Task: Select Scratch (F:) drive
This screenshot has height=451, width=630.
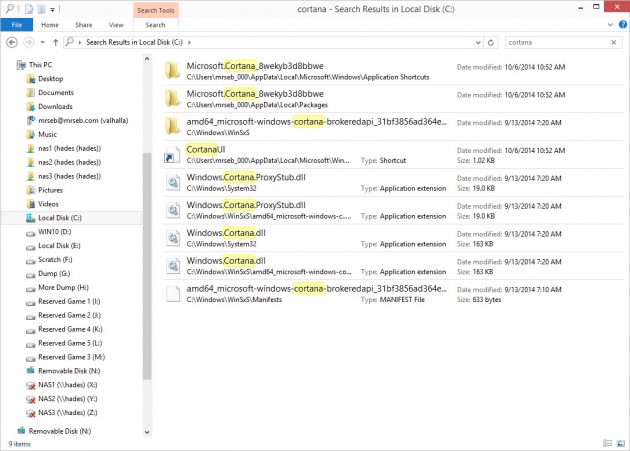Action: click(x=55, y=260)
